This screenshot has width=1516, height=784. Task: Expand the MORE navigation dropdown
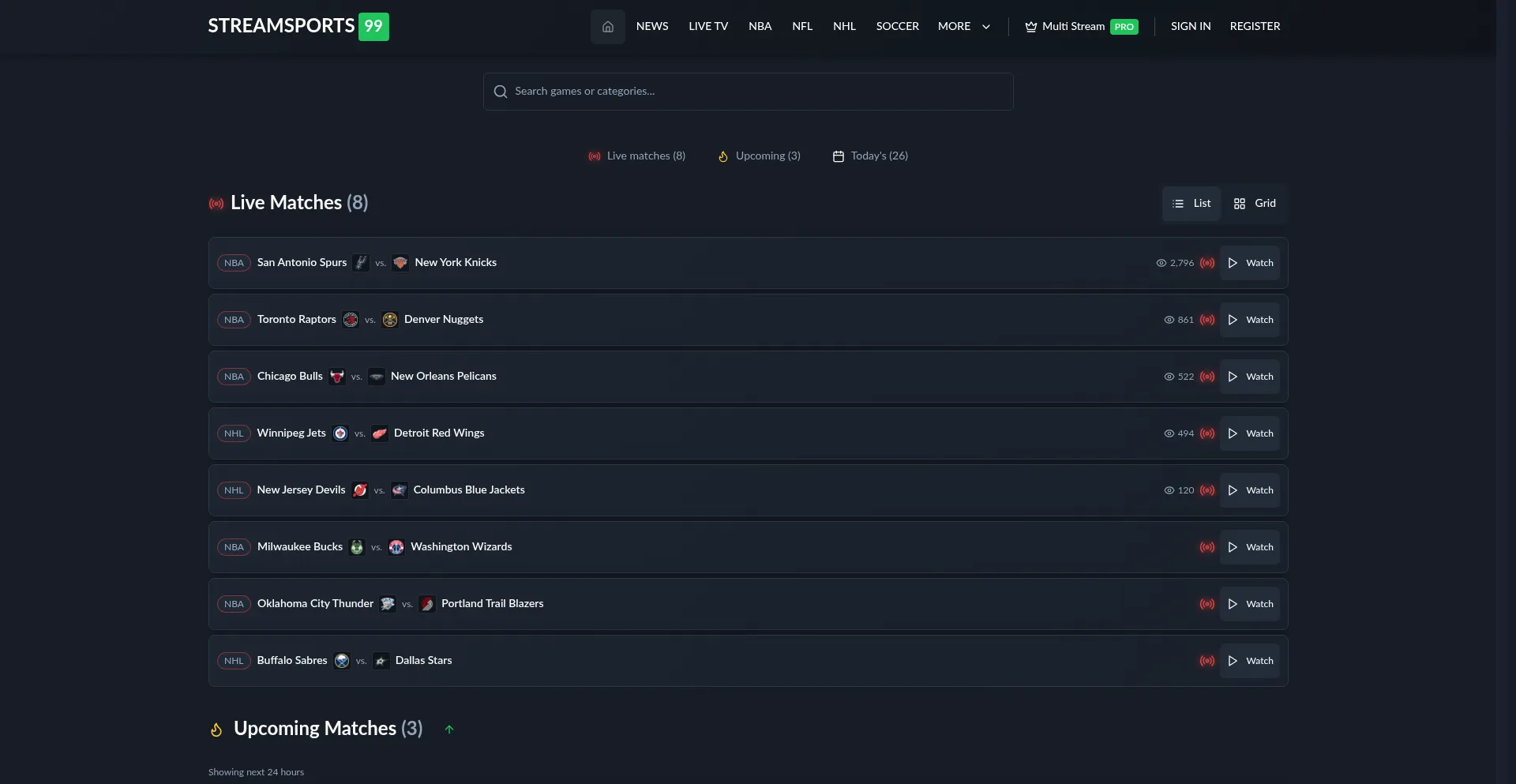964,27
